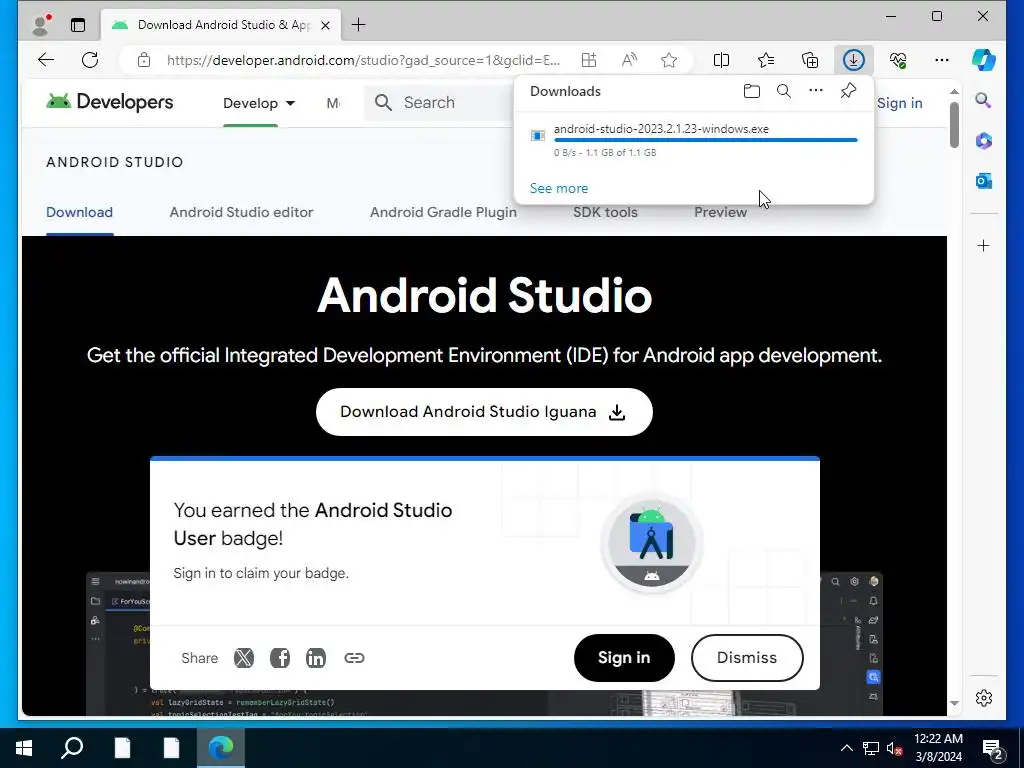Image resolution: width=1024 pixels, height=768 pixels.
Task: Open sidebar settings gear
Action: tap(984, 697)
